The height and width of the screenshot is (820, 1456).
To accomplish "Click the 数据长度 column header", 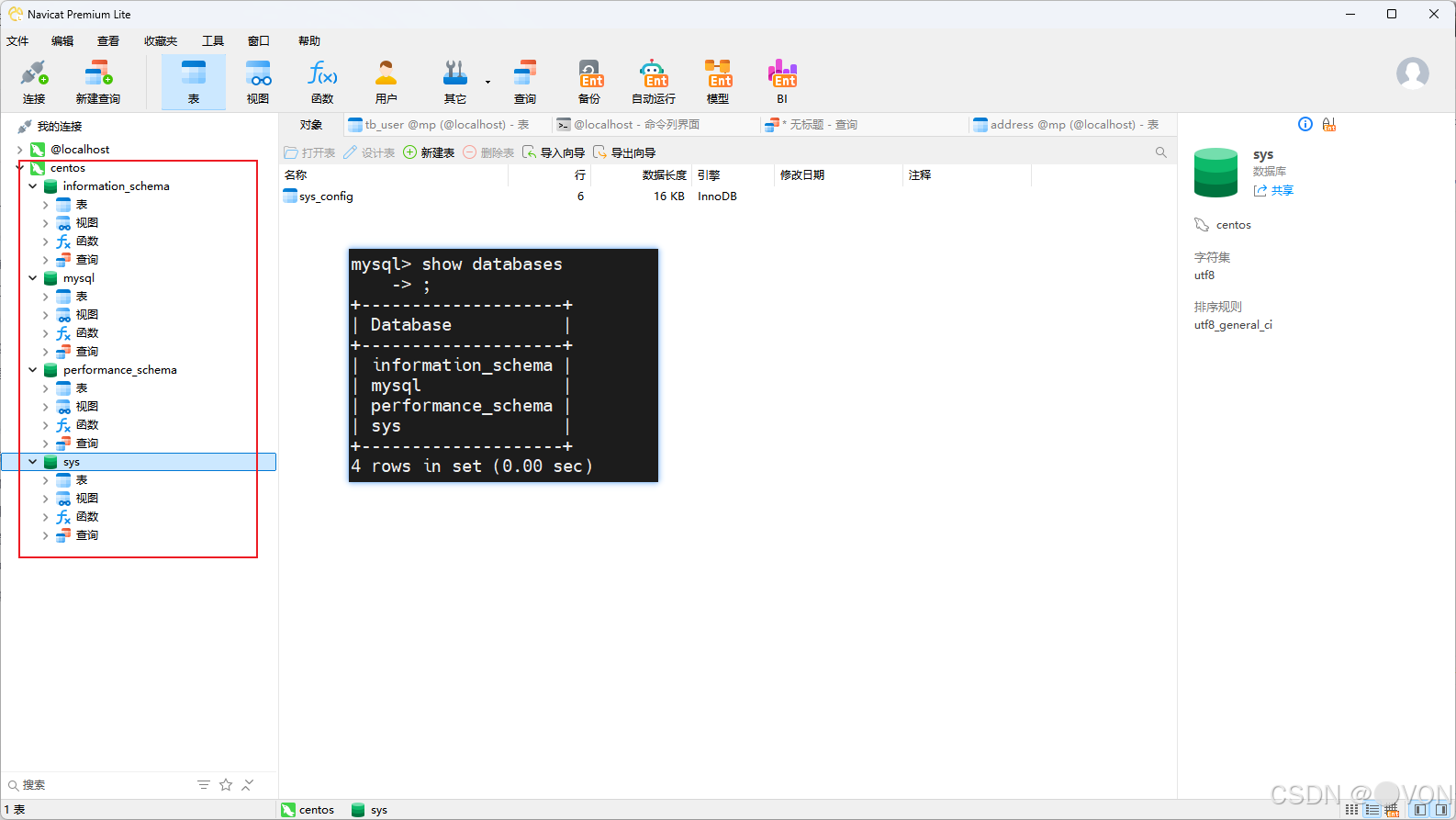I will [x=643, y=175].
